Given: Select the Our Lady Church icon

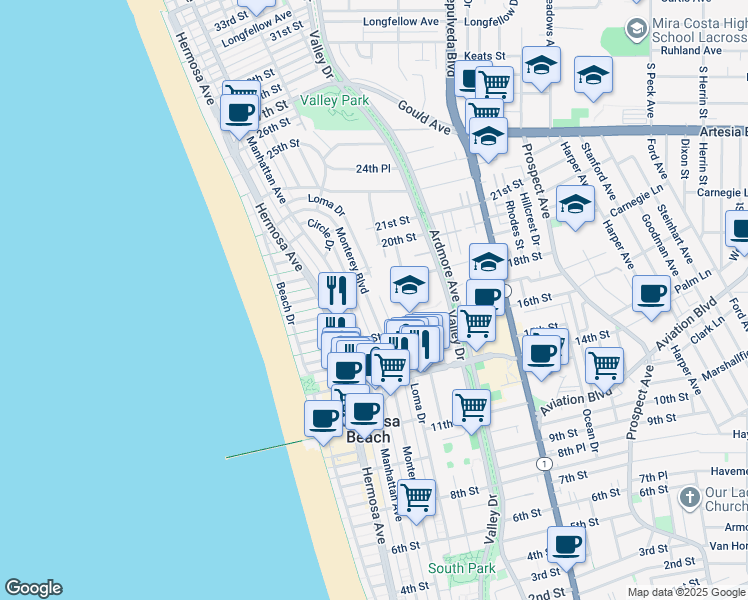Looking at the screenshot, I should (689, 497).
